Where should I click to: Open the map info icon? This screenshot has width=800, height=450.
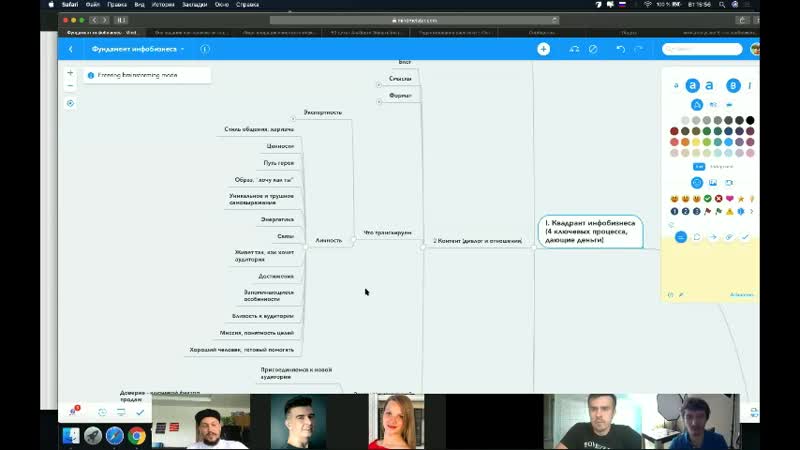[205, 49]
